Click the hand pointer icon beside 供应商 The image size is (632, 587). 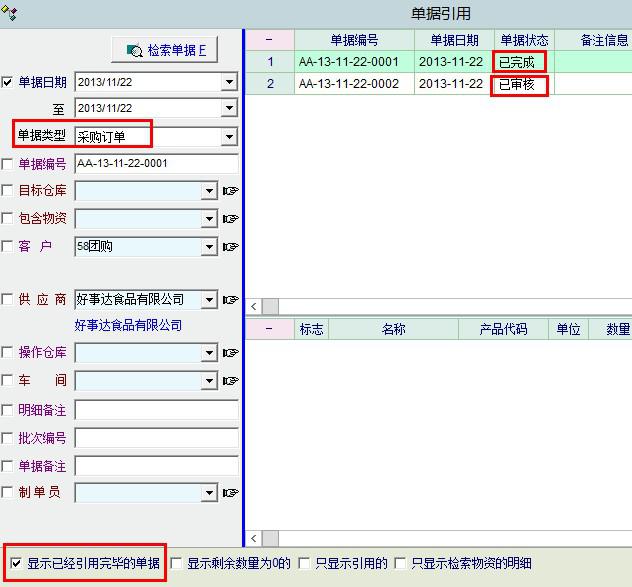pyautogui.click(x=230, y=300)
